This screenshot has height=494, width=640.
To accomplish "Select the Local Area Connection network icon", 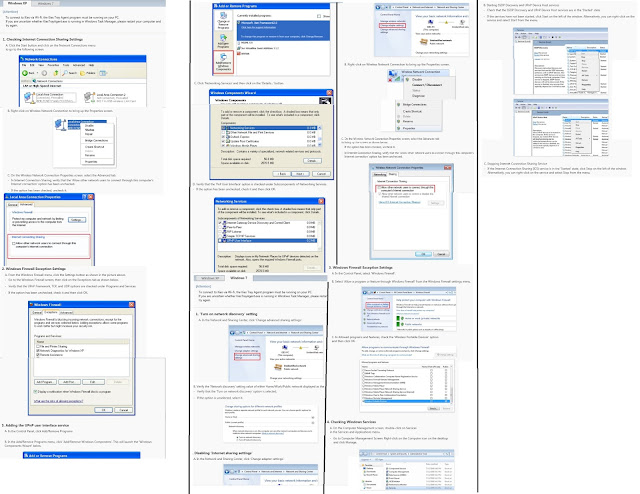I will tap(29, 98).
